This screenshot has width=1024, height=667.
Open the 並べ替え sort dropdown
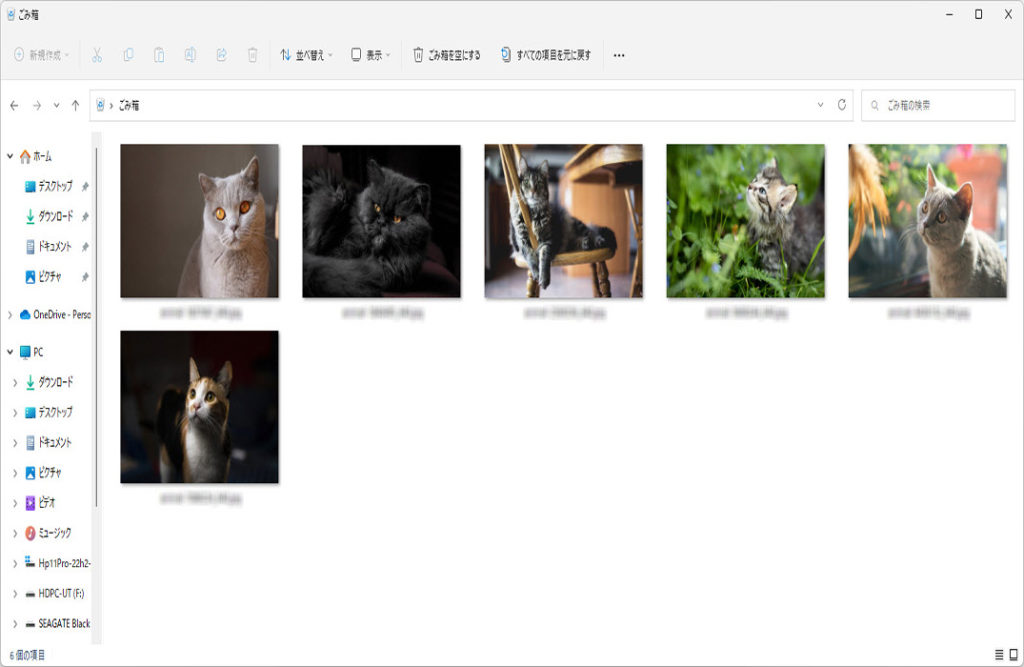pyautogui.click(x=306, y=55)
